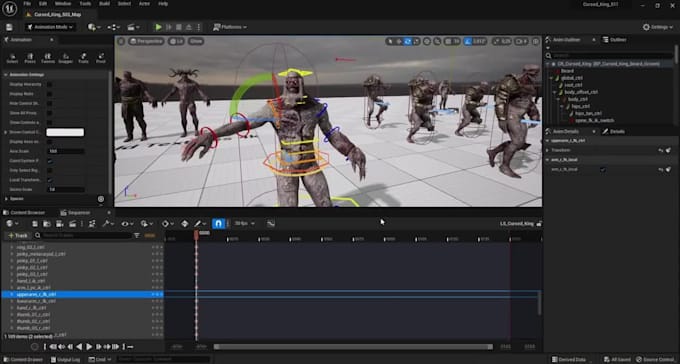
Task: Open the Snapper tool in Animation panel
Action: (65, 58)
